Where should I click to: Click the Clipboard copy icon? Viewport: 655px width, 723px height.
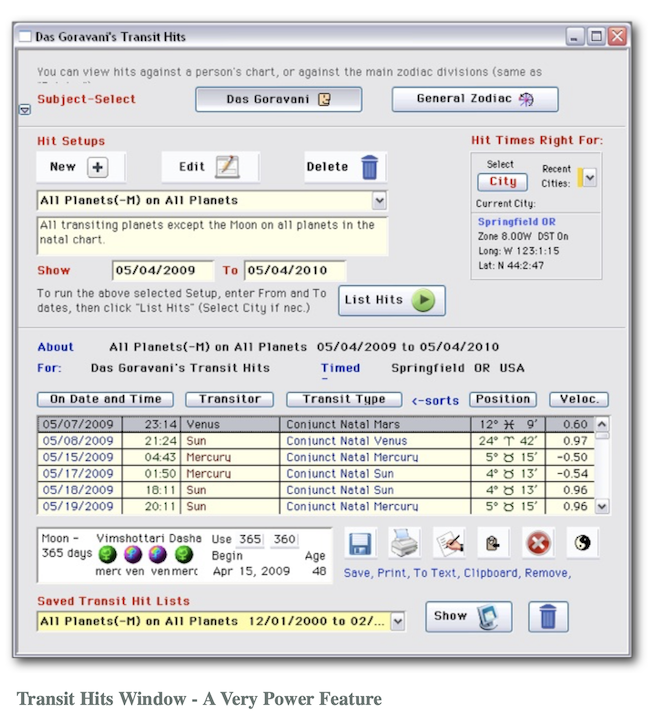click(493, 544)
